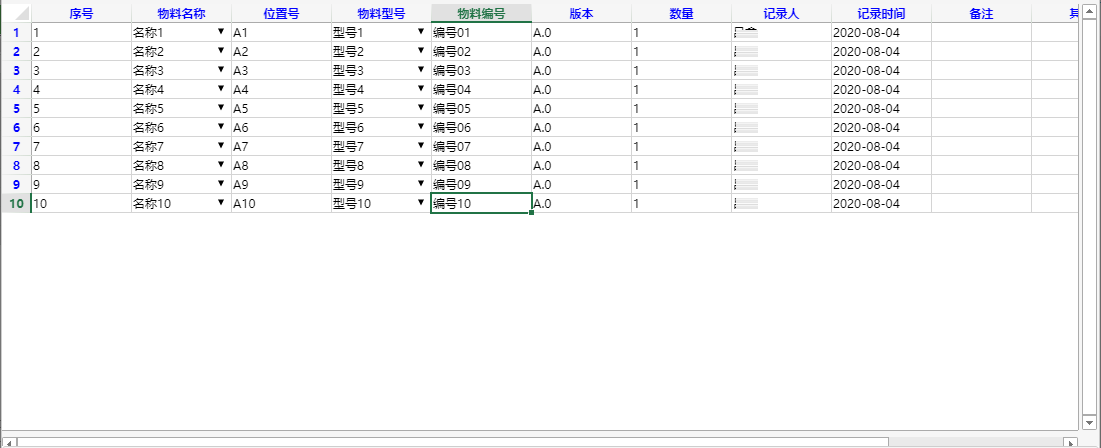Select 数量 cell in row 4
The image size is (1101, 448).
(681, 89)
